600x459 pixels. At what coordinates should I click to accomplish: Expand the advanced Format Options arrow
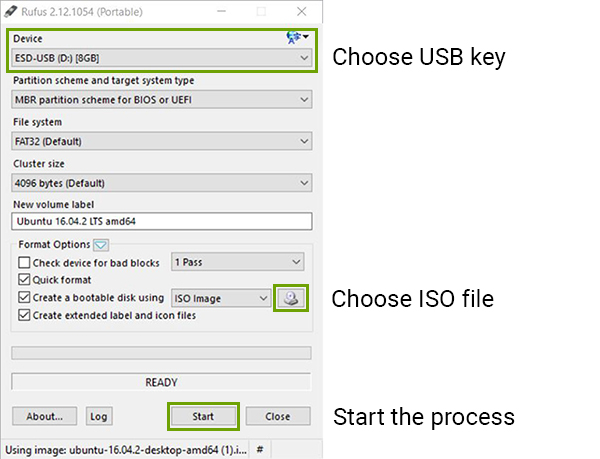coord(101,245)
